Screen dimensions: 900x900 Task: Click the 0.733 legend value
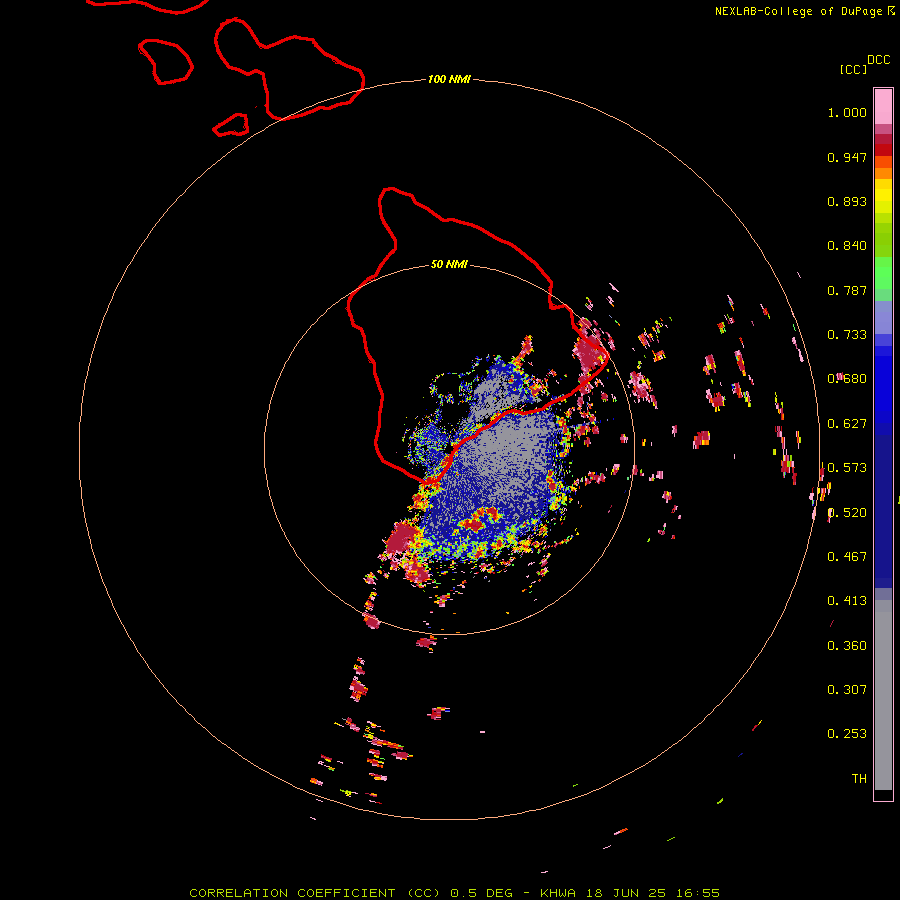click(847, 335)
